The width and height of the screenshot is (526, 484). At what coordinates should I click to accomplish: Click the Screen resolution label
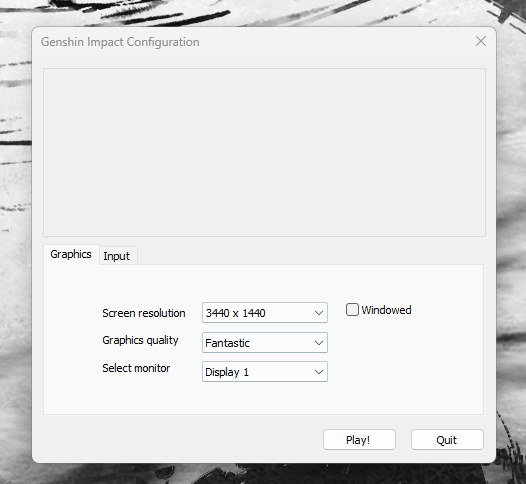(144, 313)
